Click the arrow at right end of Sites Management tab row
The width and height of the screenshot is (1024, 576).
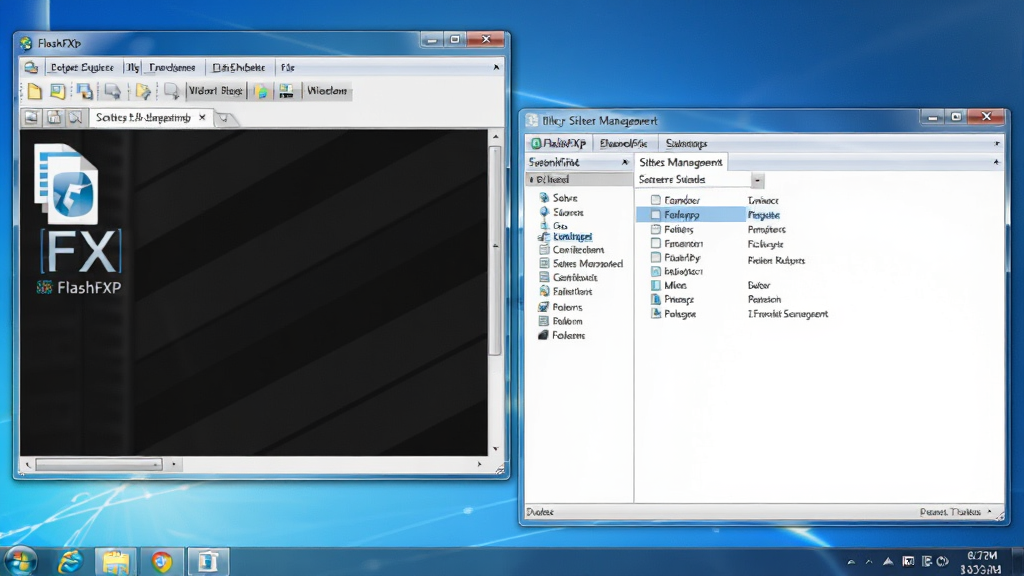pyautogui.click(x=996, y=162)
